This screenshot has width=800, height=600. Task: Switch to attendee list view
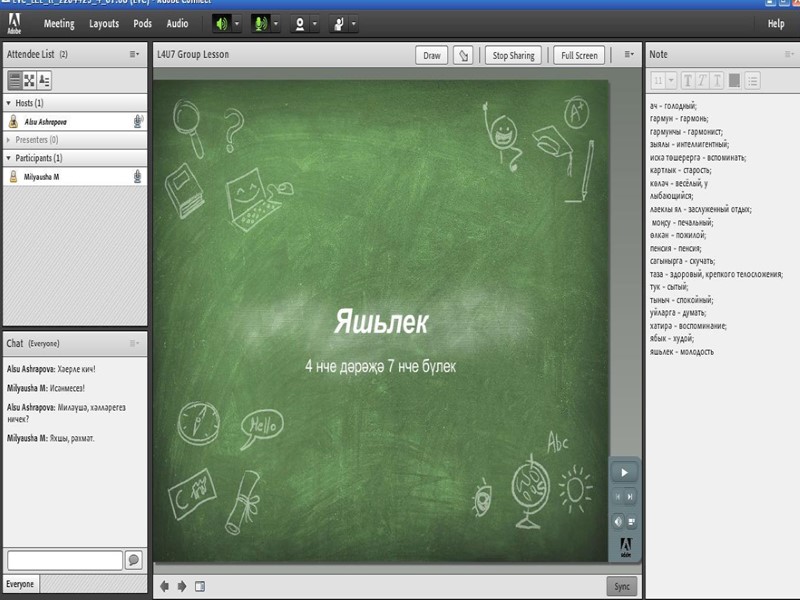[x=15, y=80]
